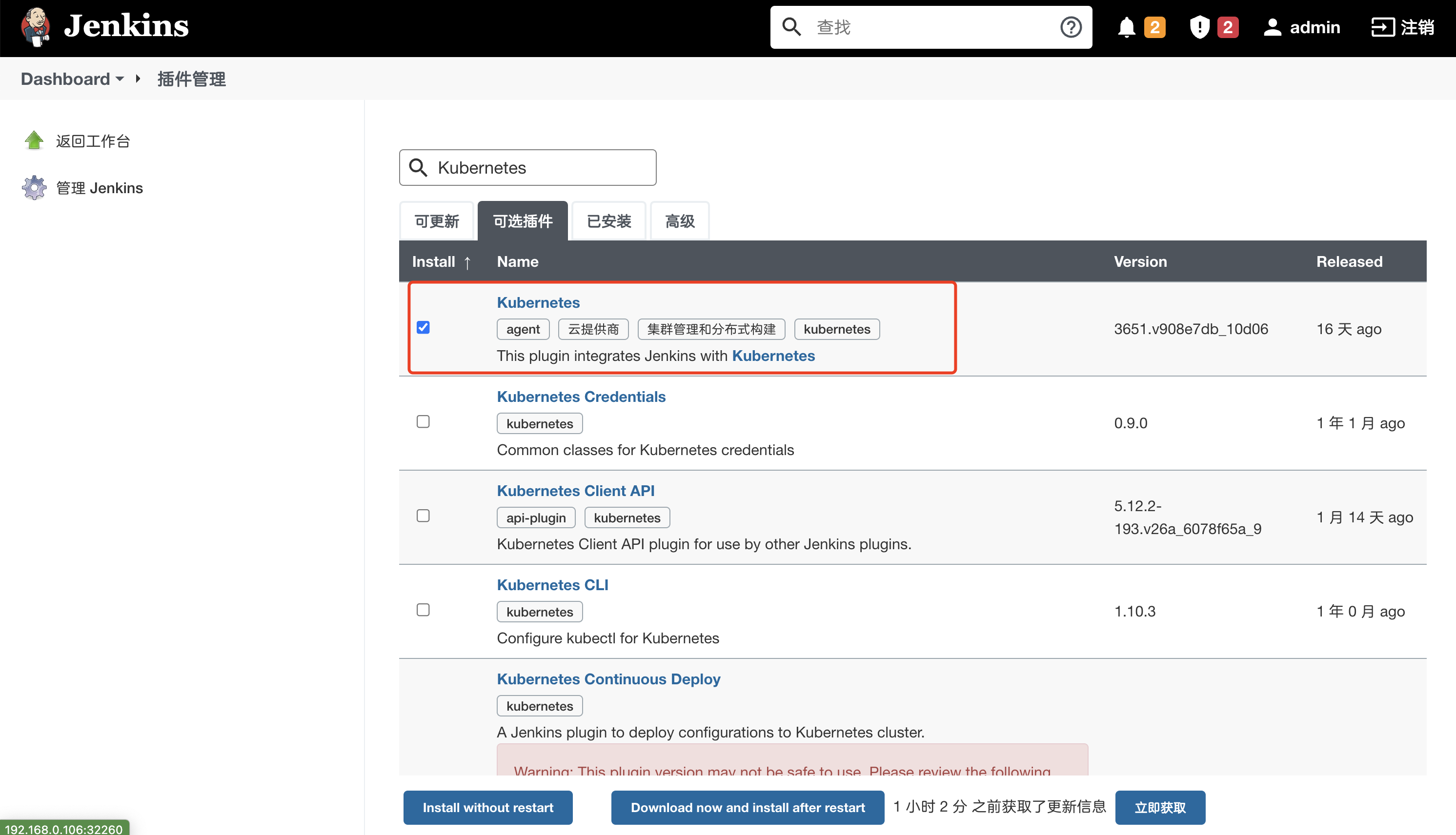Open the notifications bell icon
This screenshot has height=835, width=1456.
(1126, 27)
